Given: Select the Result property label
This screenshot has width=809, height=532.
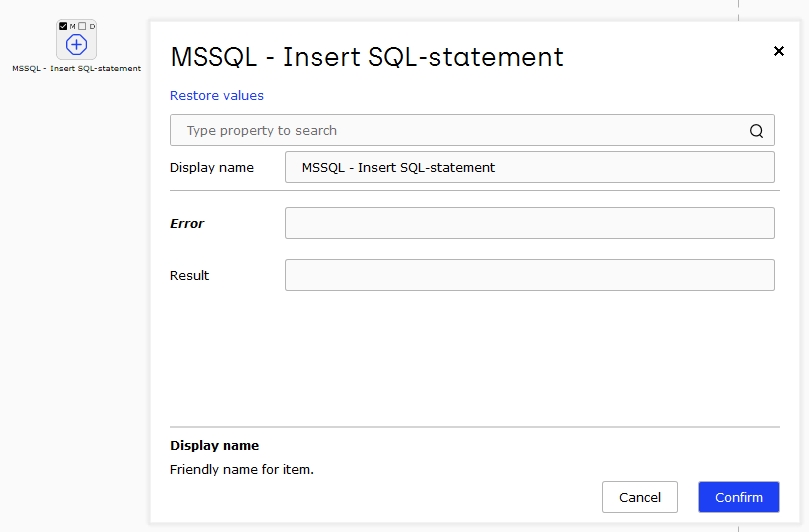Looking at the screenshot, I should click(x=189, y=276).
